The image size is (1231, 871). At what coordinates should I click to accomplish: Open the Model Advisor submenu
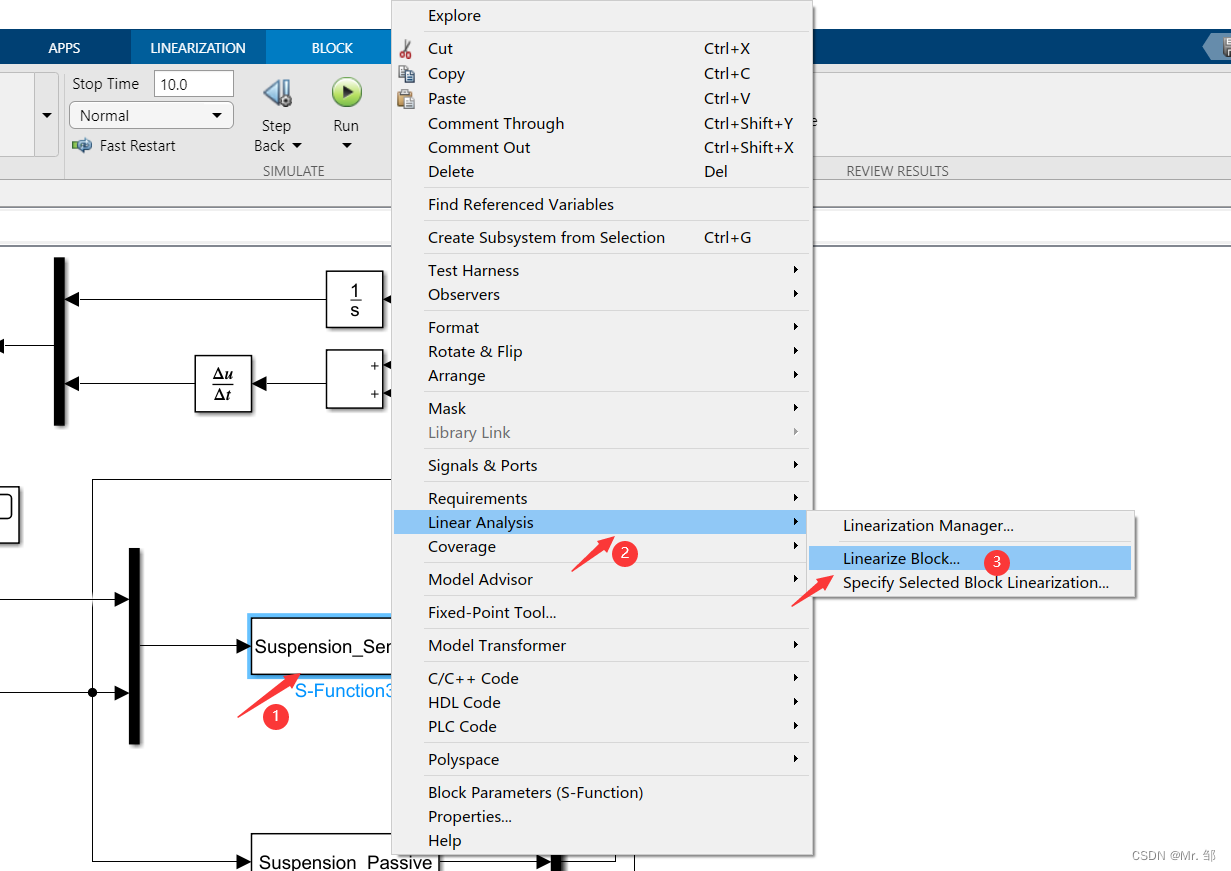602,579
